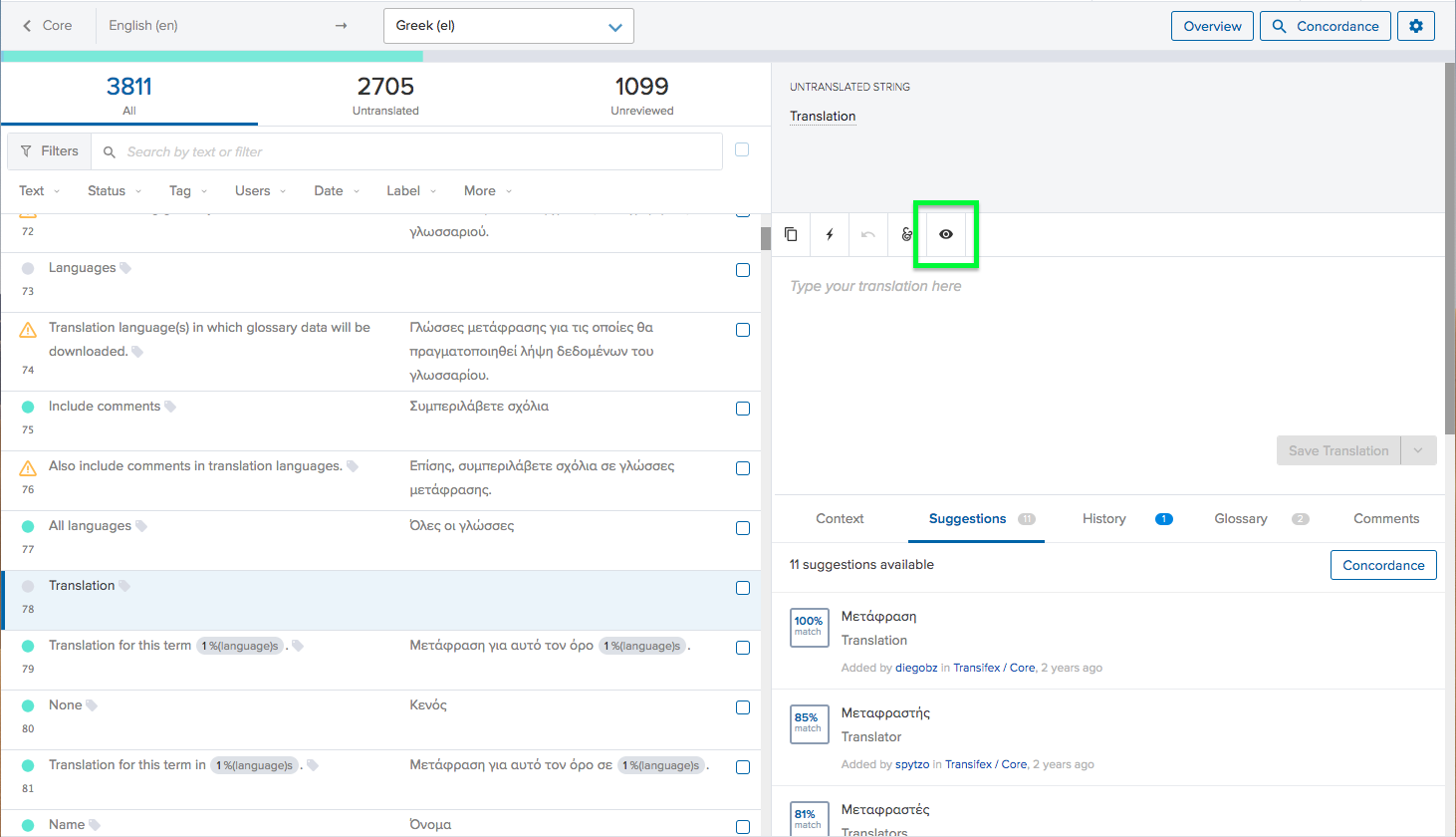Image resolution: width=1456 pixels, height=837 pixels.
Task: Show the 1099 Unreviewed strings tab
Action: [x=642, y=96]
